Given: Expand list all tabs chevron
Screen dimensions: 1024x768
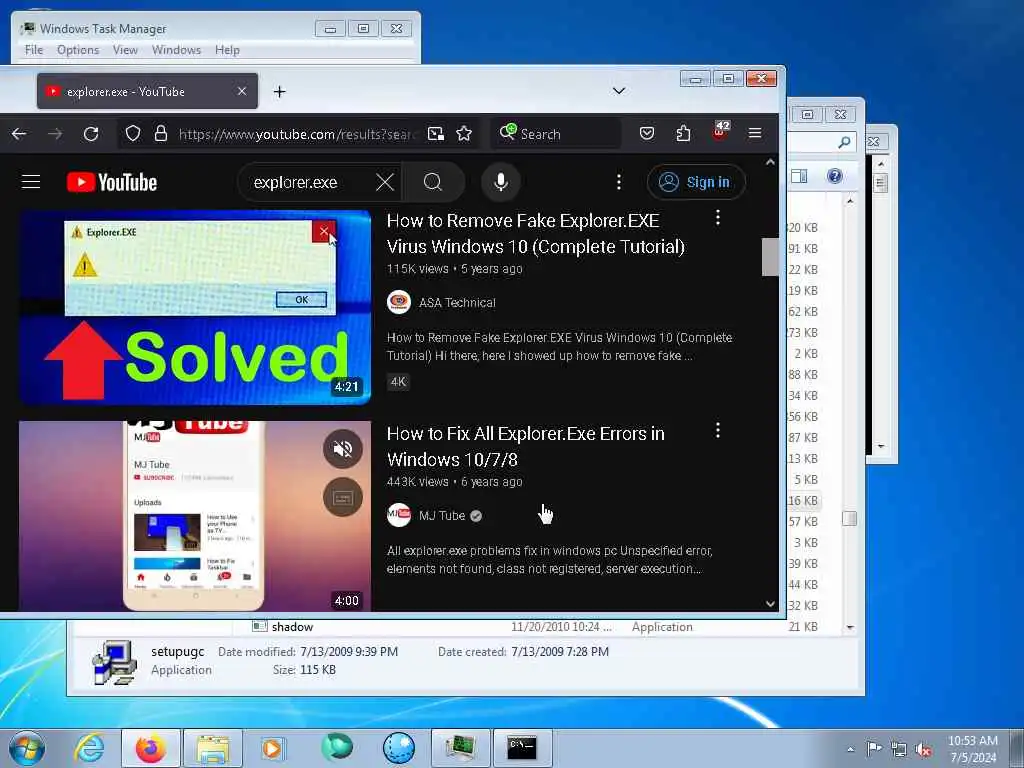Looking at the screenshot, I should pyautogui.click(x=619, y=91).
